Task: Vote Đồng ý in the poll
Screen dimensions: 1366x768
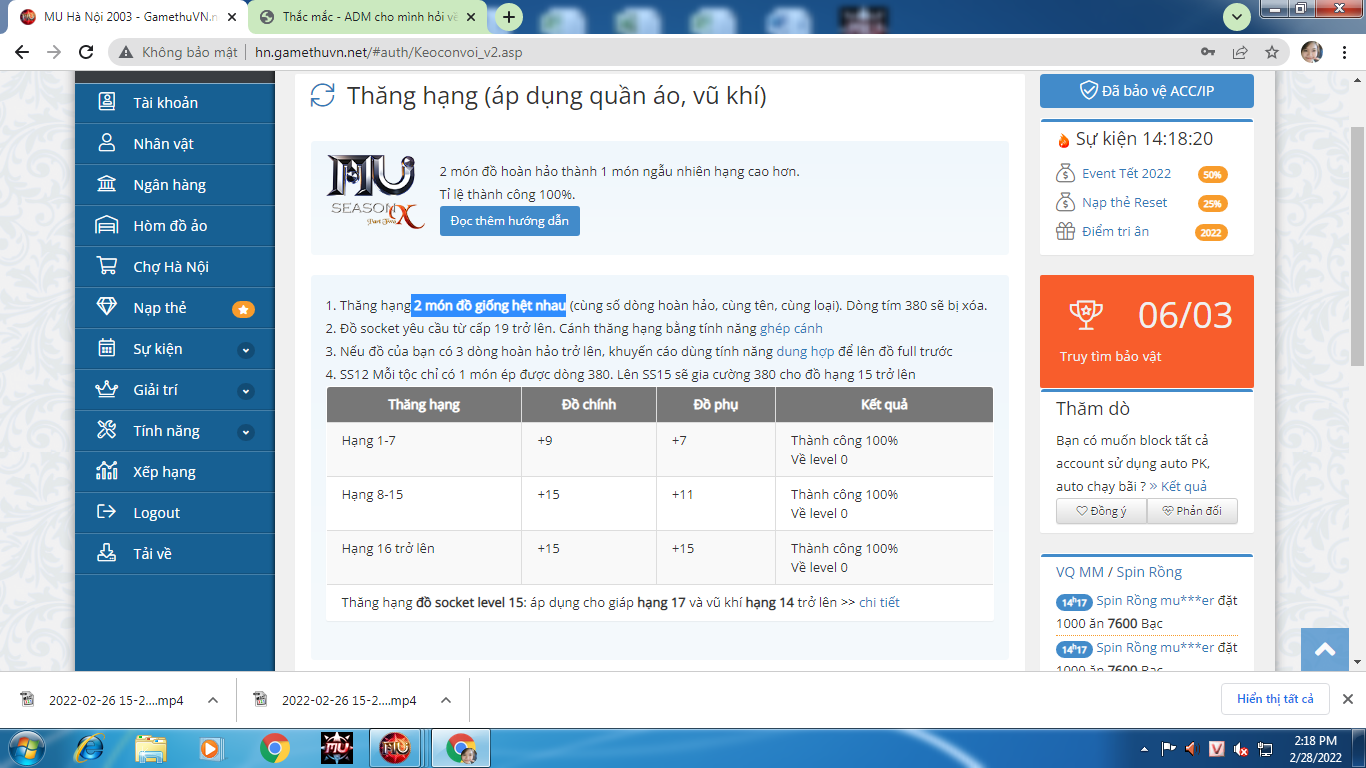Action: pos(1101,511)
